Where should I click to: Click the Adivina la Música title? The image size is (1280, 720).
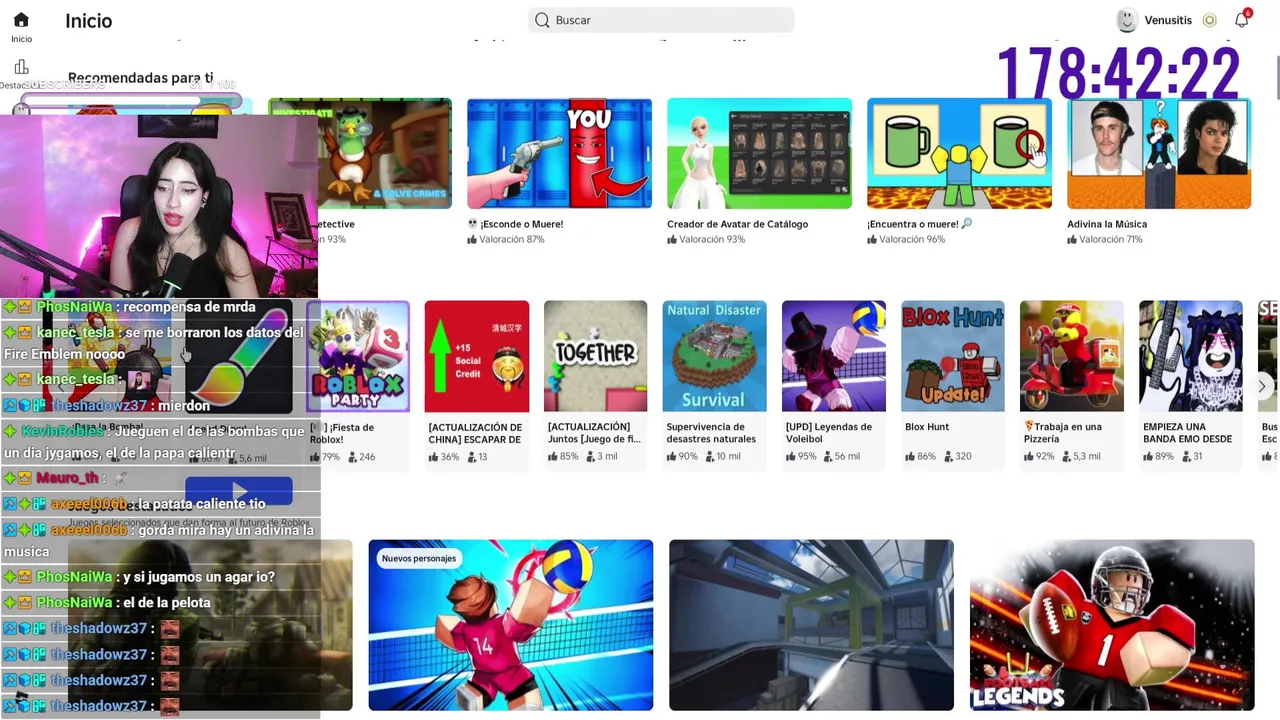click(1107, 224)
